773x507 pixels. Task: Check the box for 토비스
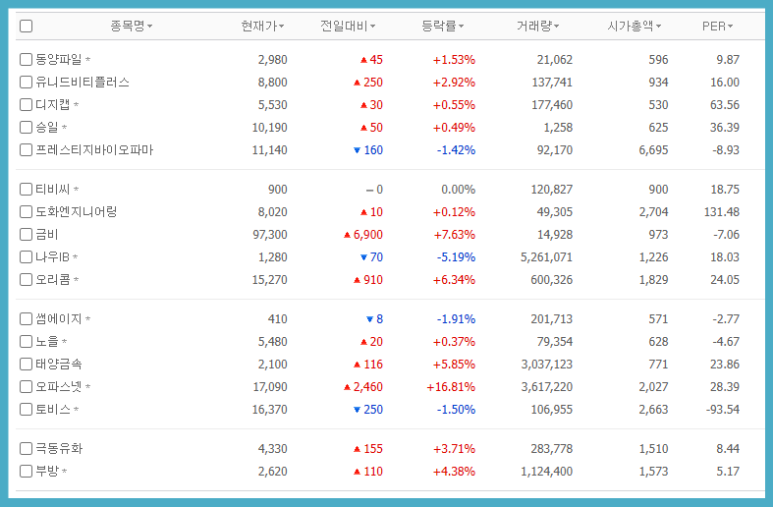point(26,409)
